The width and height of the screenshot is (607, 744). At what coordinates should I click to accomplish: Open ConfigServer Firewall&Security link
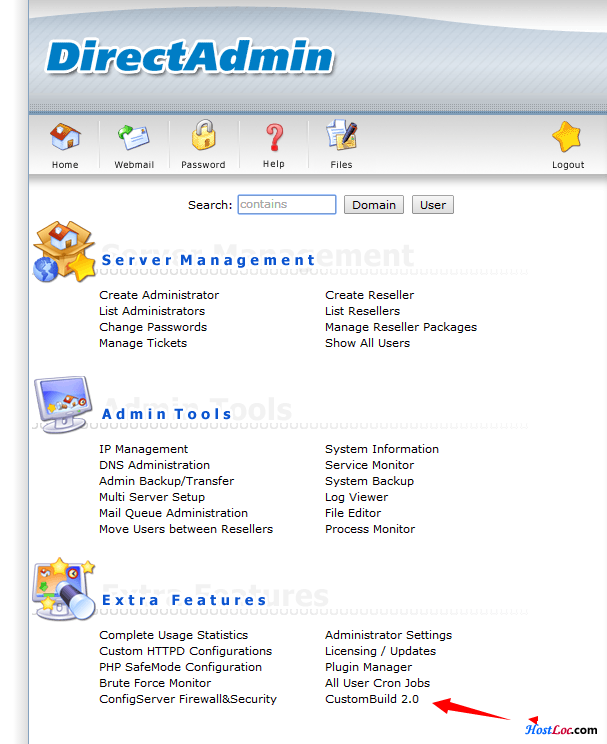(188, 699)
